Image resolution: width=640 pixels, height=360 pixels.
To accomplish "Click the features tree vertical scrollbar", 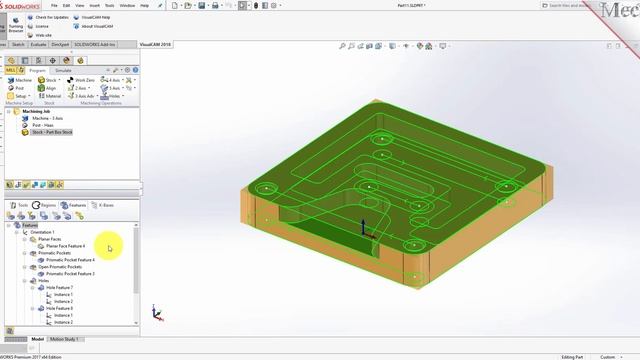I will [136, 261].
